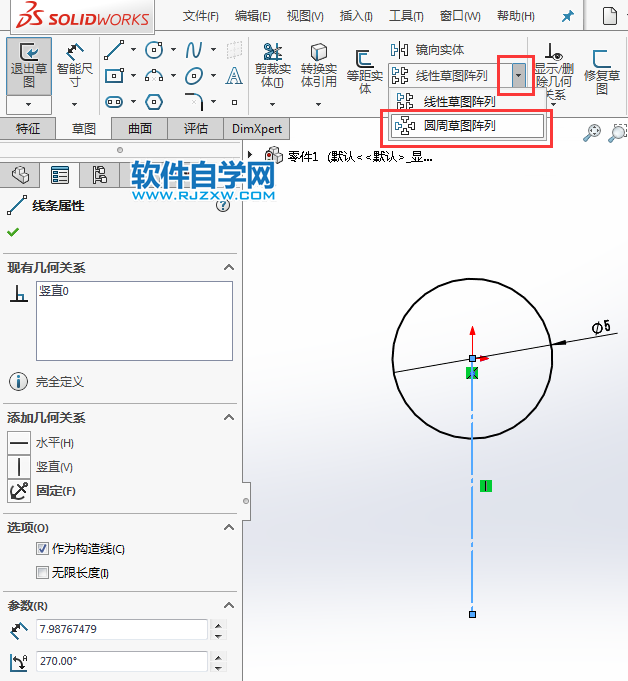Viewport: 628px width, 681px height.
Task: Switch to the 特征 tab
Action: 28,129
